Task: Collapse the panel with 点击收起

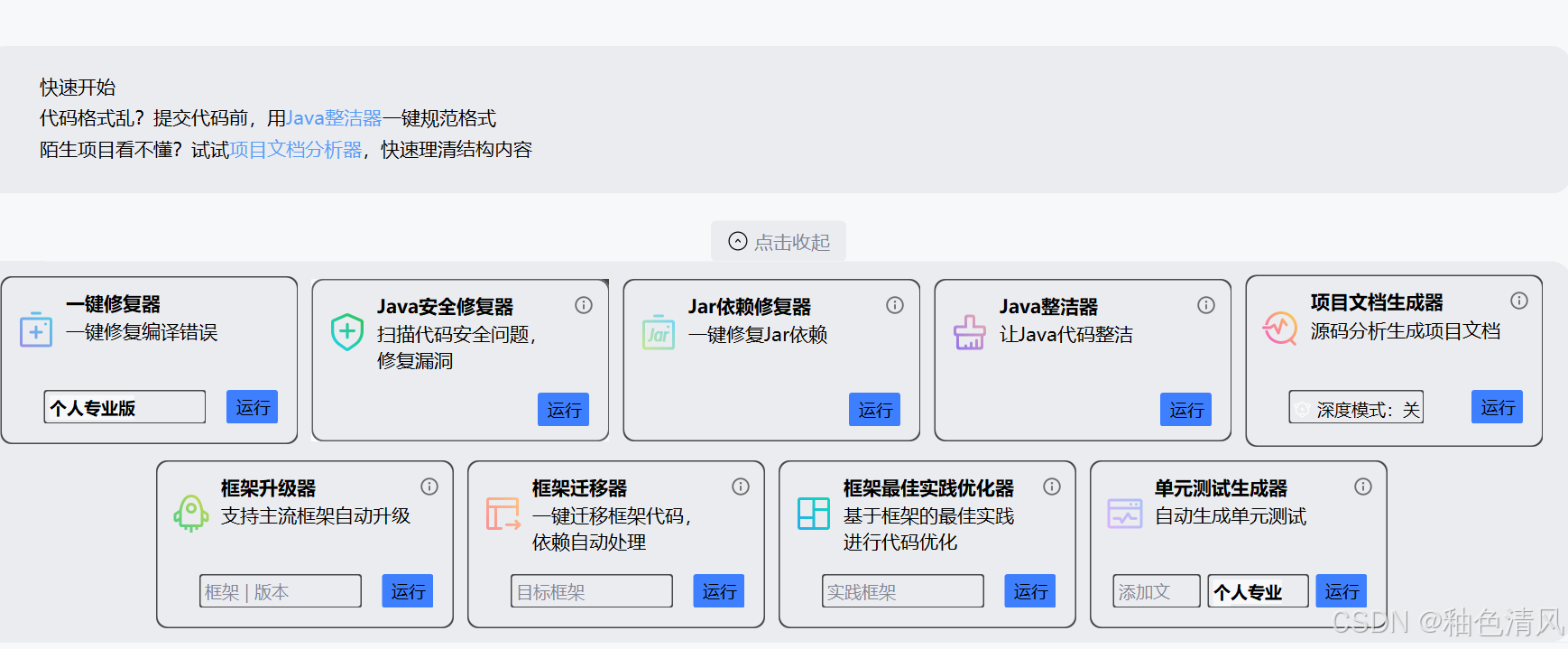Action: pyautogui.click(x=779, y=241)
